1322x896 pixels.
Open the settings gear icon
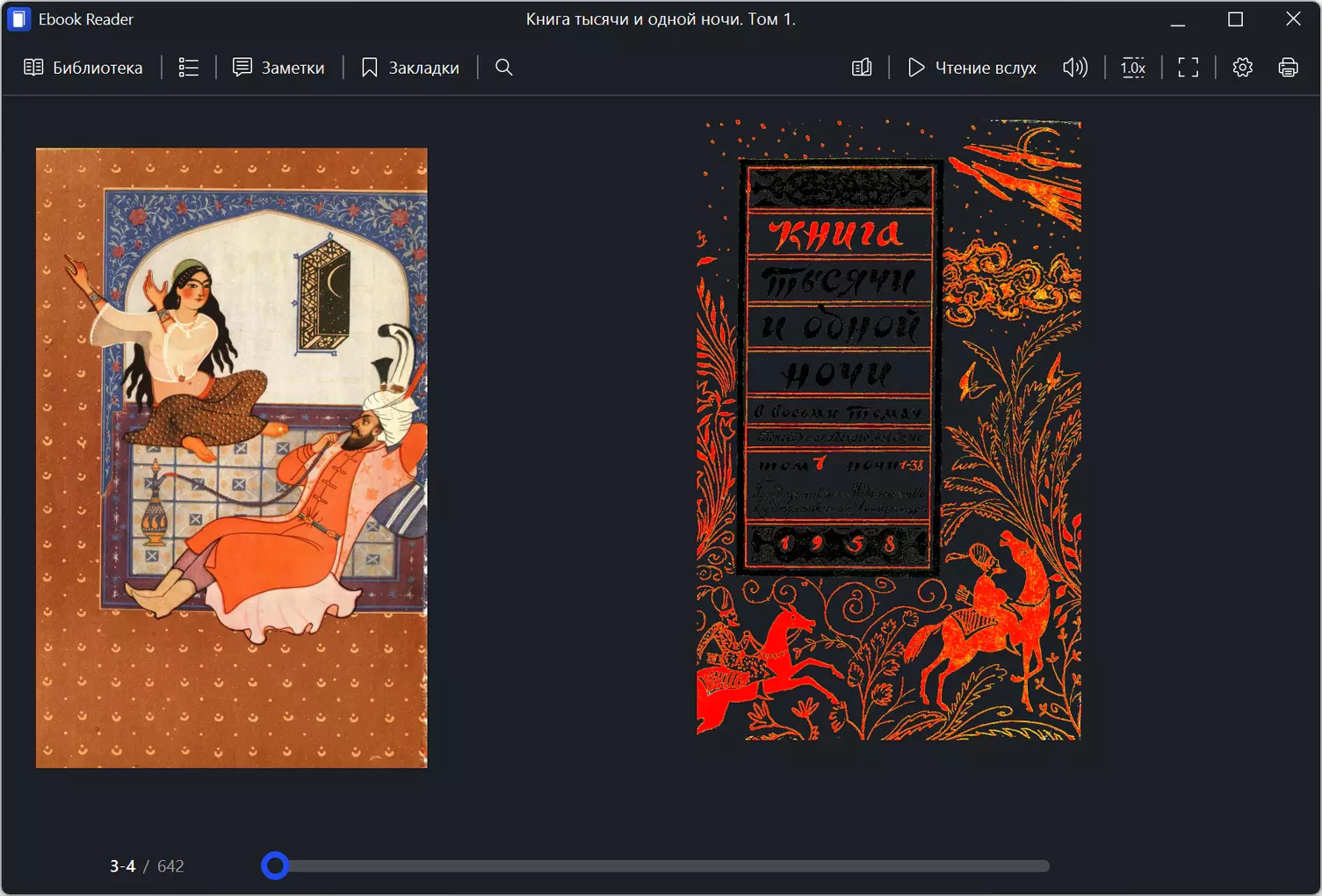point(1242,68)
